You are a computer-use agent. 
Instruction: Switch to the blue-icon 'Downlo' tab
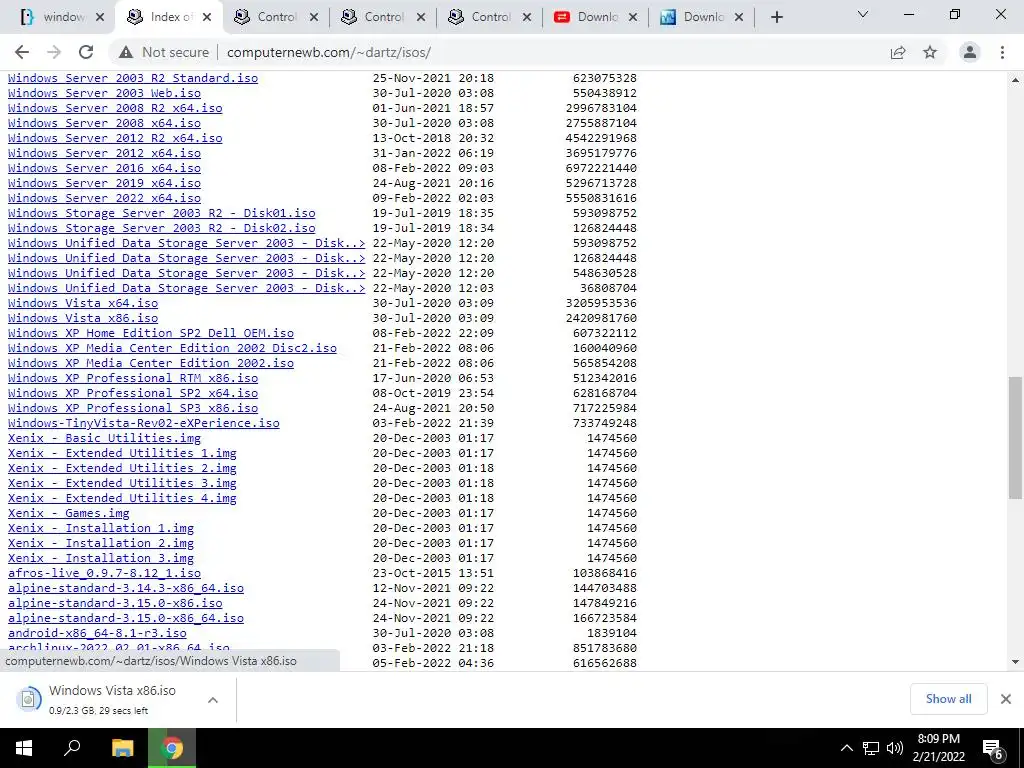click(x=702, y=18)
